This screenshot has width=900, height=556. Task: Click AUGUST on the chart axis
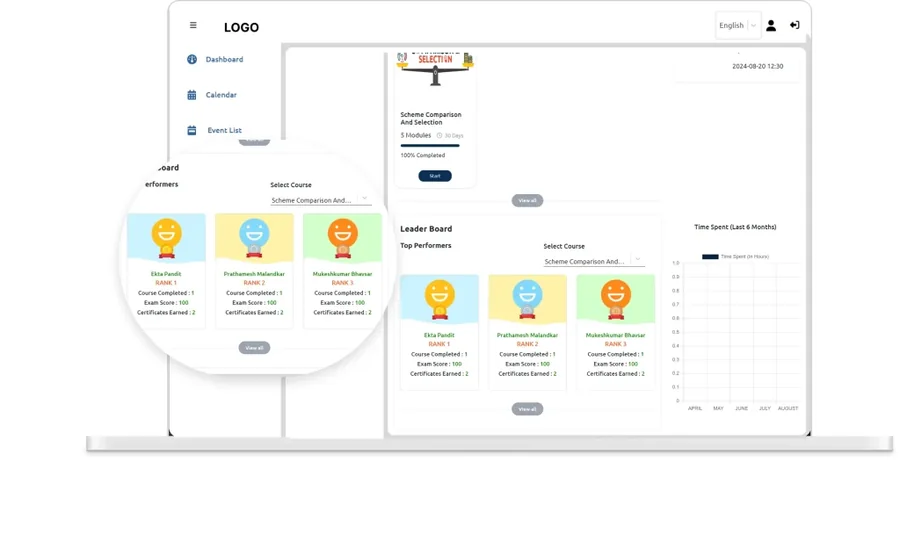pos(788,409)
